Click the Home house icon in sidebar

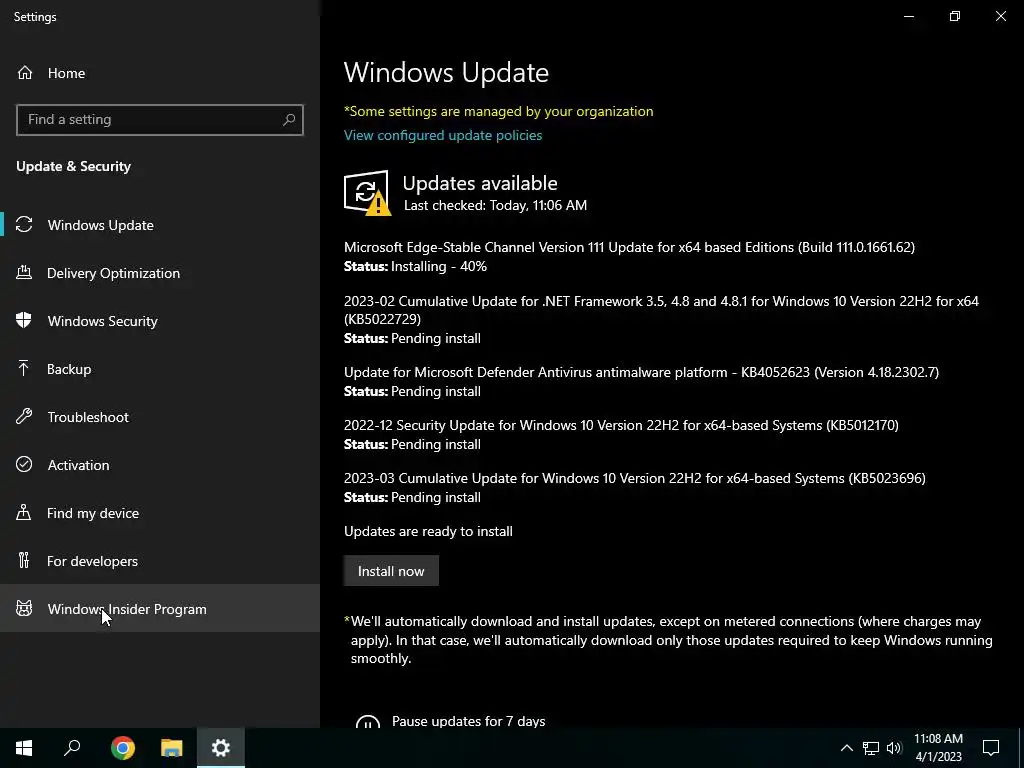pyautogui.click(x=25, y=72)
